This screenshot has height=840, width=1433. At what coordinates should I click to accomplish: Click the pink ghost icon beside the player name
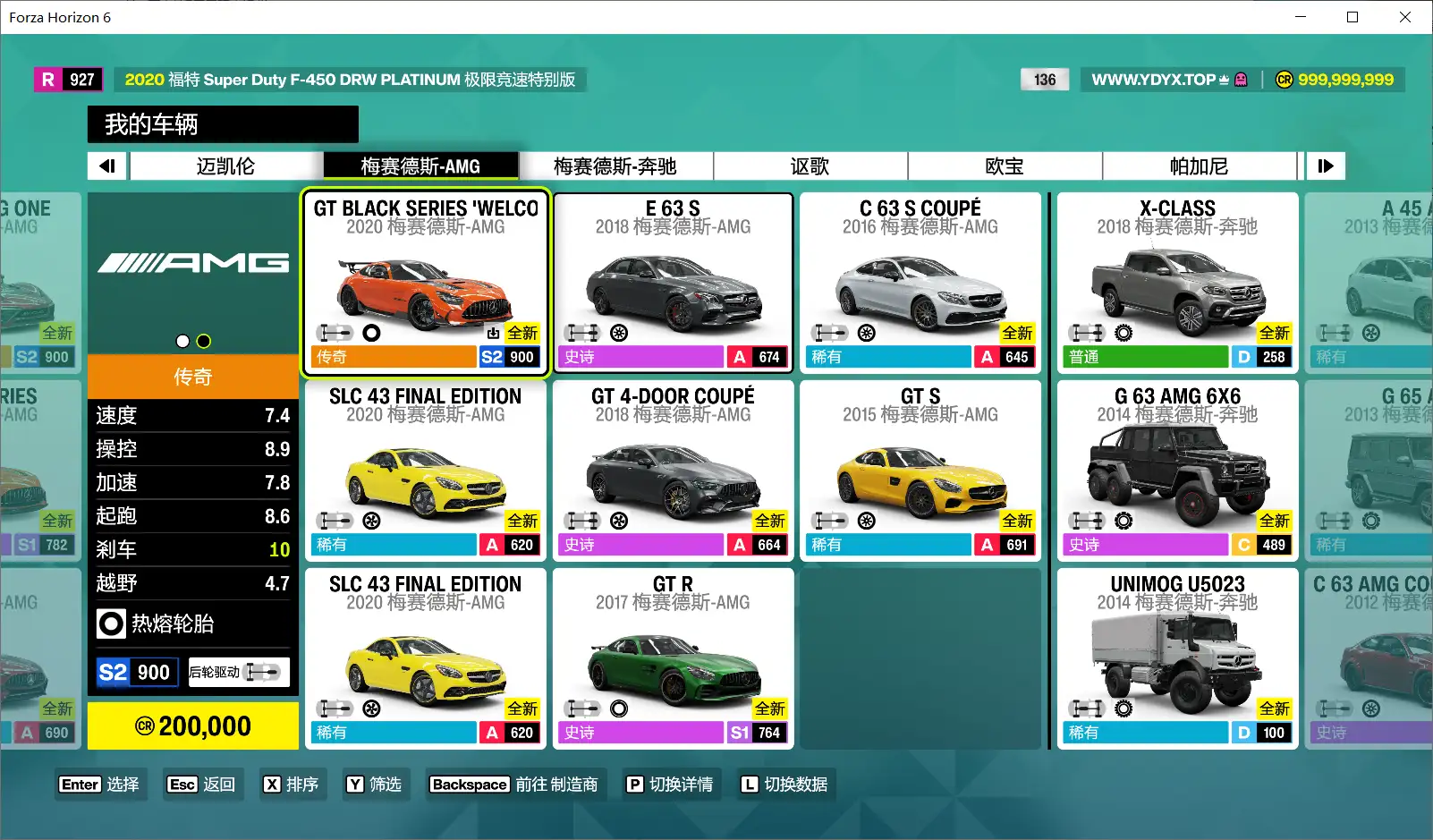coord(1241,80)
